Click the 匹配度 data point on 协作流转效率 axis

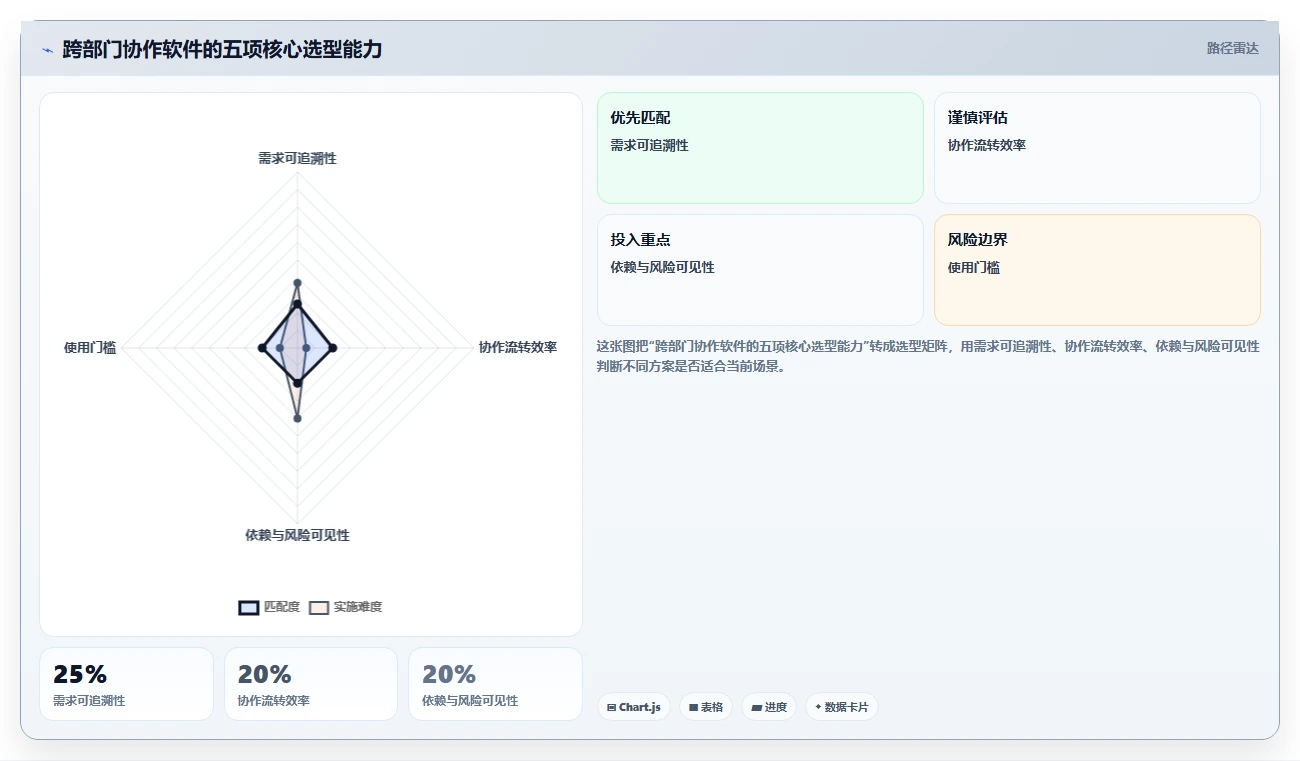click(x=332, y=347)
